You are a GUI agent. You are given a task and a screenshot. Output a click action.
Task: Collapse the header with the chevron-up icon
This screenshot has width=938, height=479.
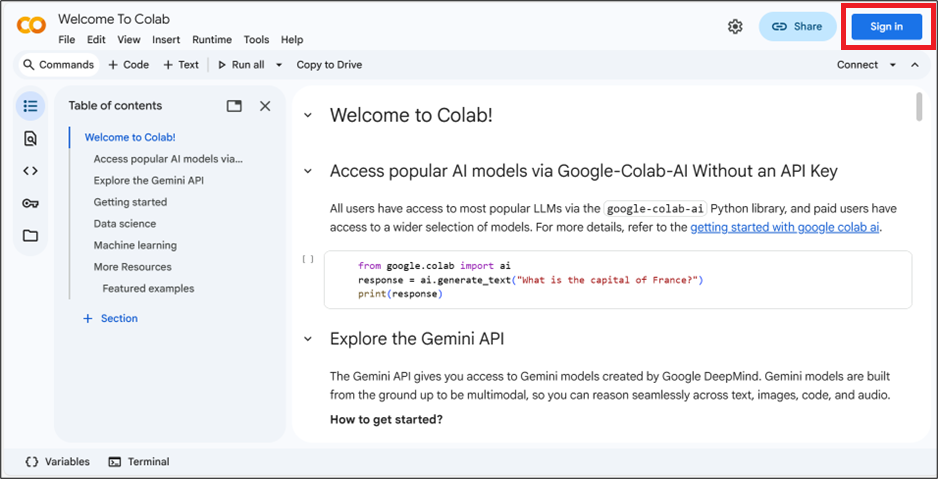click(x=915, y=65)
